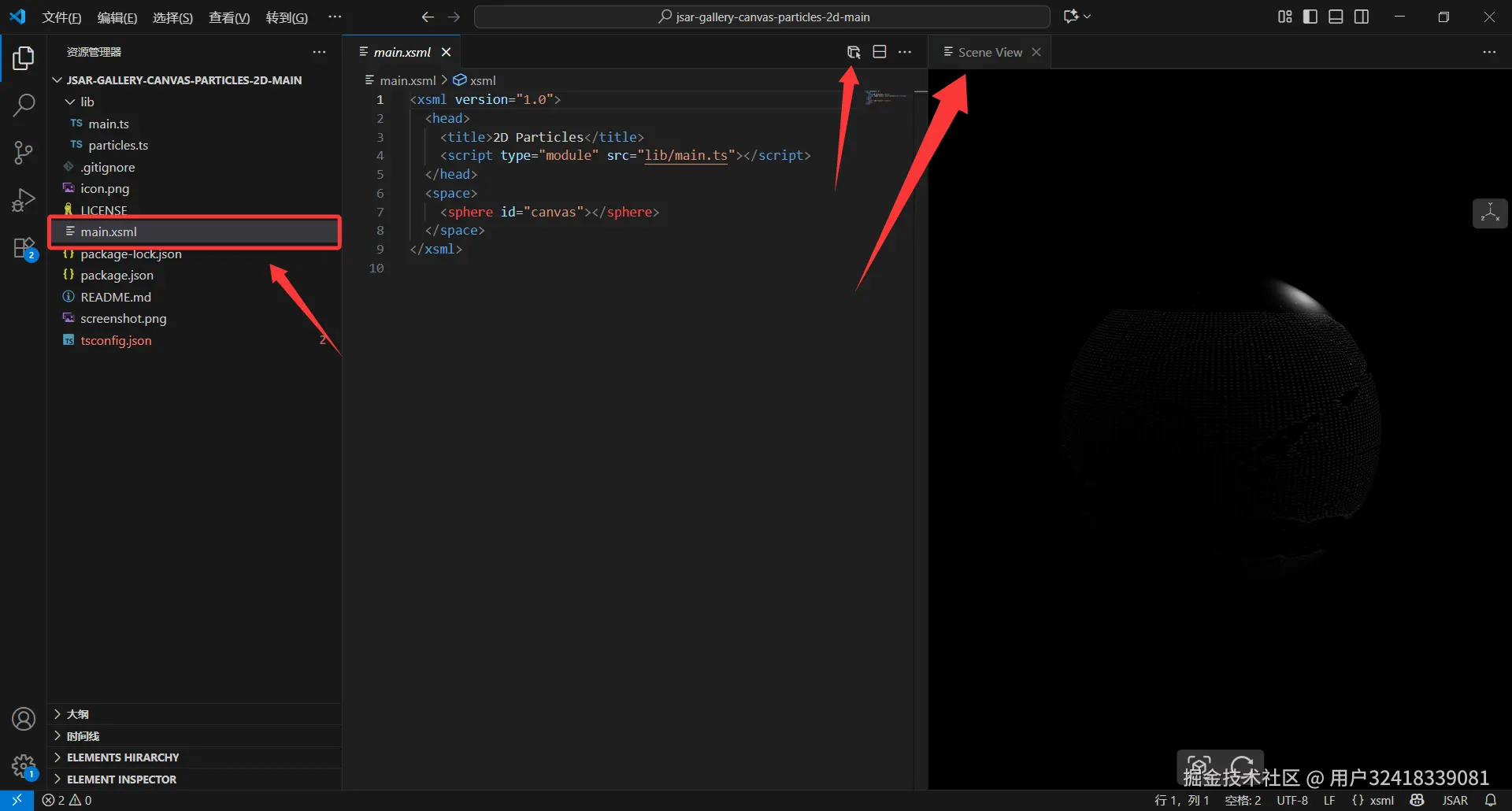Image resolution: width=1512 pixels, height=811 pixels.
Task: Click the open scene preview icon
Action: 854,52
